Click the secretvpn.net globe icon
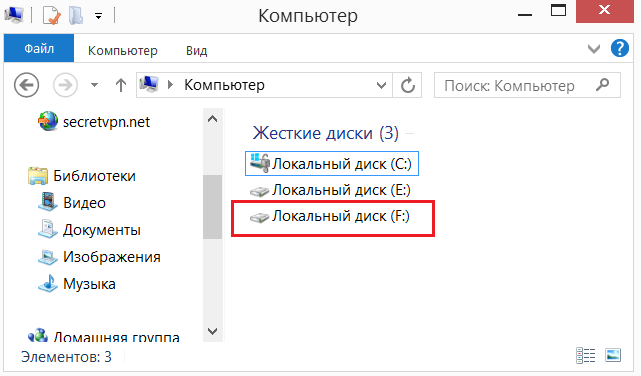 pyautogui.click(x=48, y=121)
